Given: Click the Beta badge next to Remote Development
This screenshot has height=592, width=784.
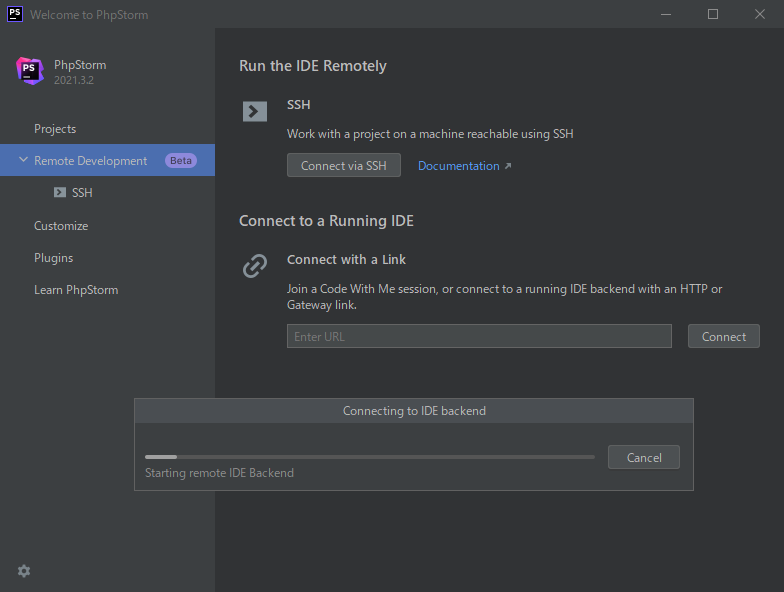Looking at the screenshot, I should [181, 161].
